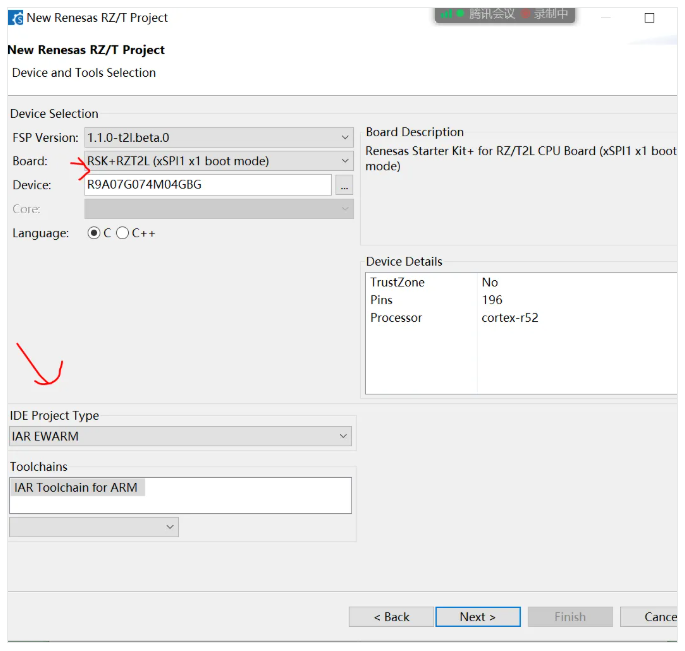Click the e2 studio icon in title bar
This screenshot has height=651, width=685.
click(x=15, y=18)
